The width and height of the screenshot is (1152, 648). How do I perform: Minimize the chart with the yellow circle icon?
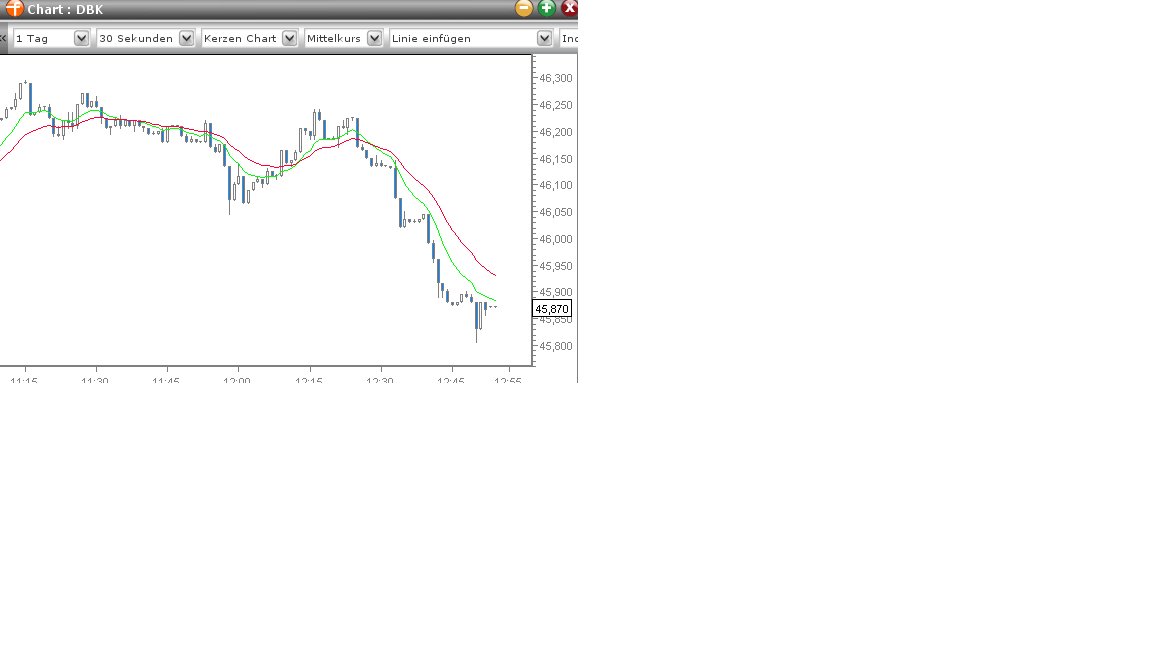click(524, 8)
